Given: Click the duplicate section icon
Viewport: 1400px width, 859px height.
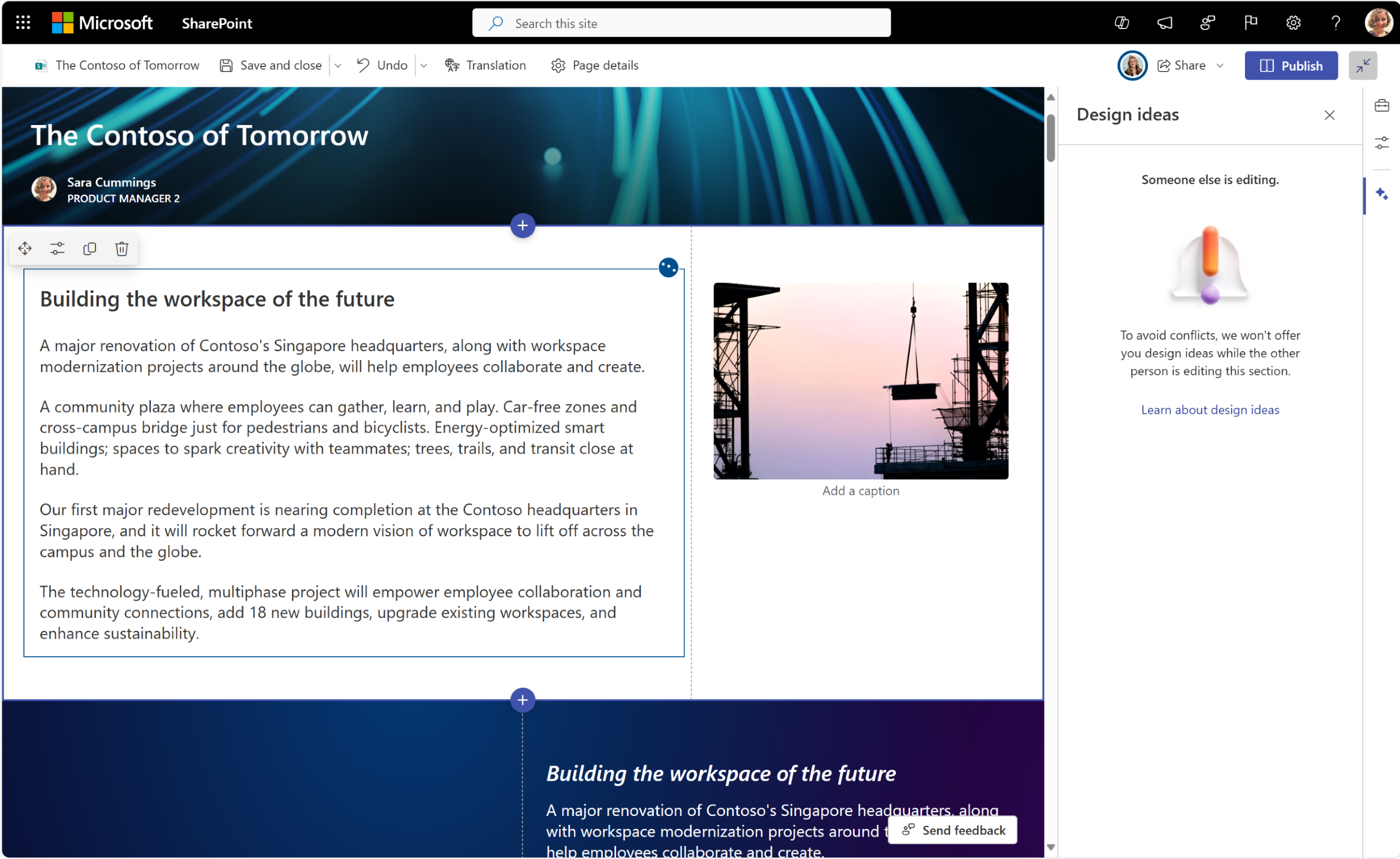Looking at the screenshot, I should point(90,248).
